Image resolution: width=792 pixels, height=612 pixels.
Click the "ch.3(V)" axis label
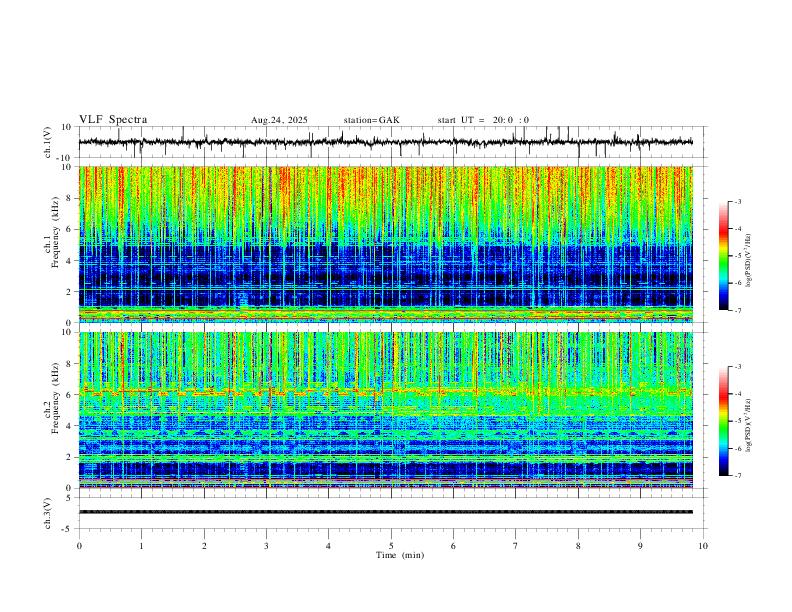point(48,513)
